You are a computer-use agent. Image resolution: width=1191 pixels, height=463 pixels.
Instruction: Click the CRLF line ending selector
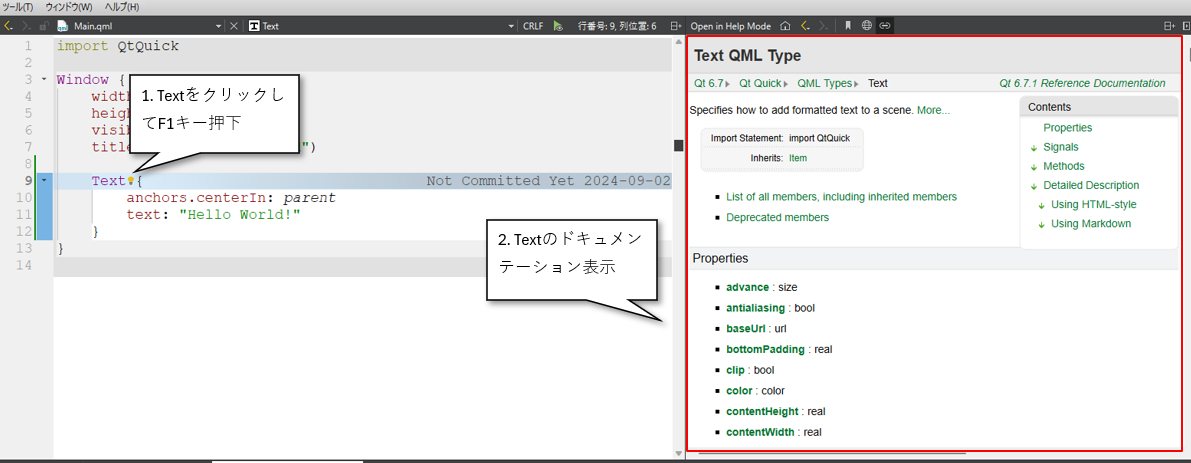(x=533, y=26)
